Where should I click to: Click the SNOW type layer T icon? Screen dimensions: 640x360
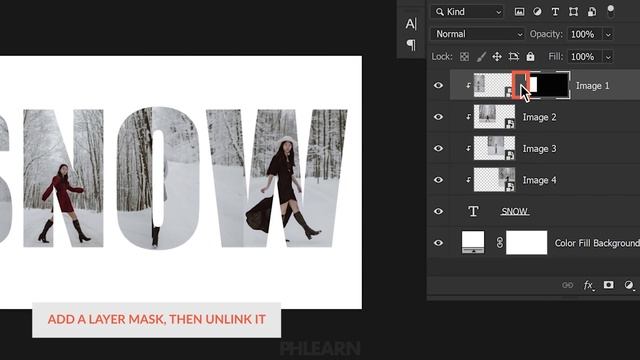tap(473, 211)
